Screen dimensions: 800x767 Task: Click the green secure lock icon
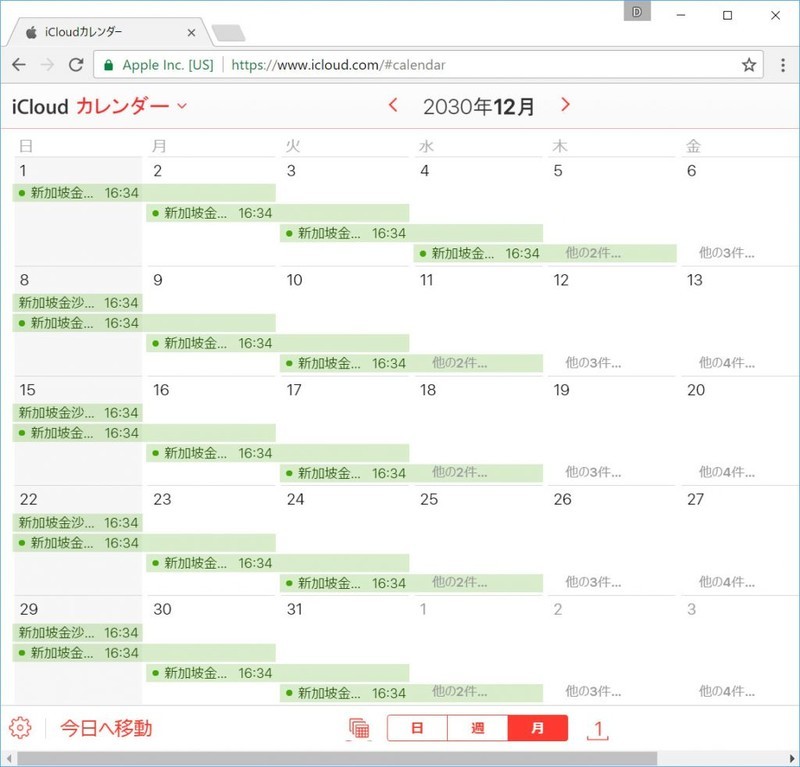pos(108,65)
